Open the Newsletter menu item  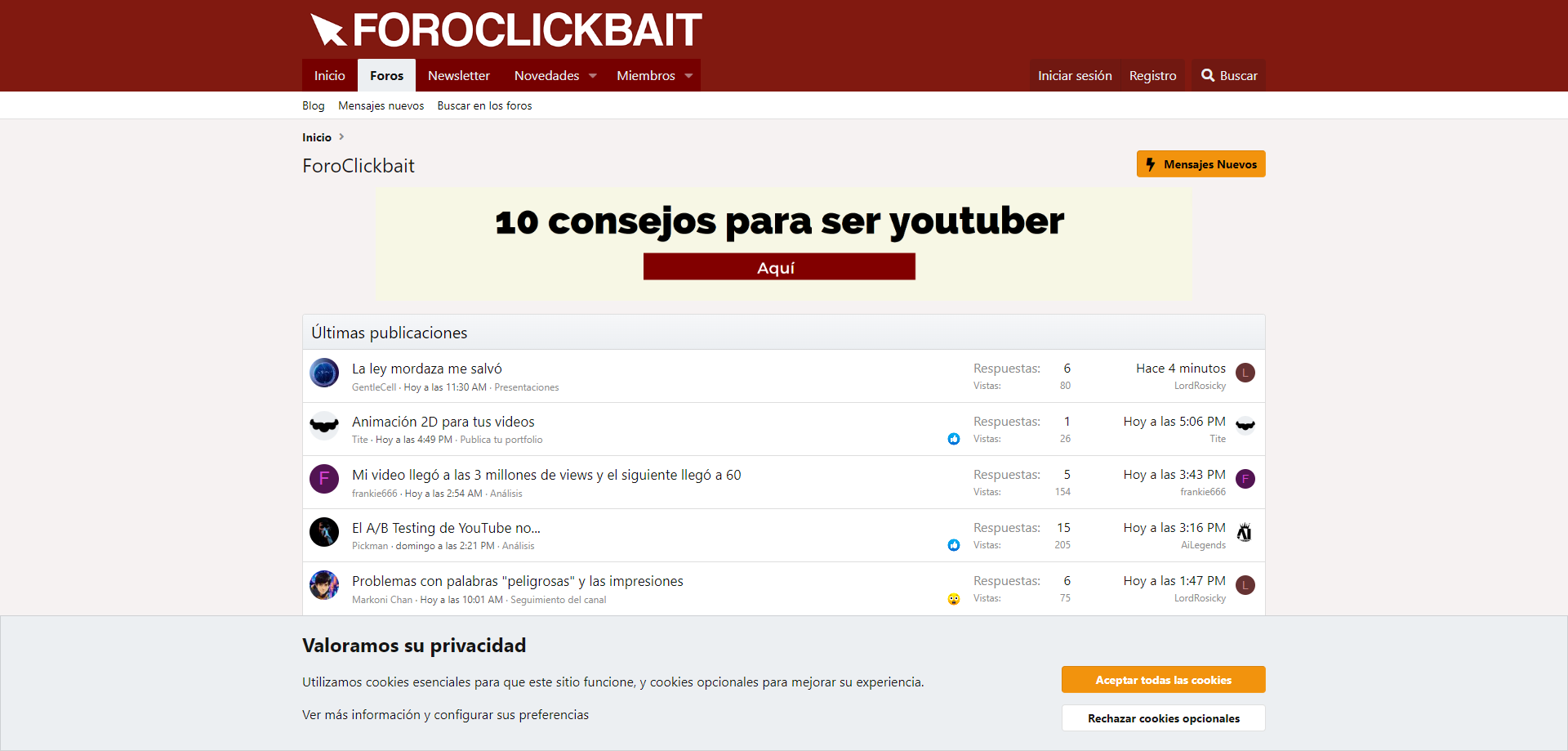click(458, 75)
